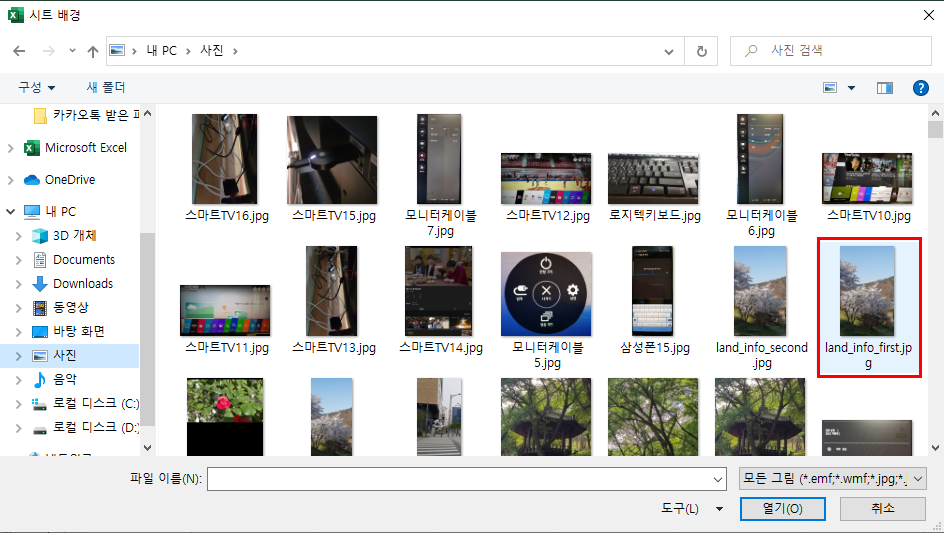Expand the Downloads tree node

pyautogui.click(x=19, y=284)
